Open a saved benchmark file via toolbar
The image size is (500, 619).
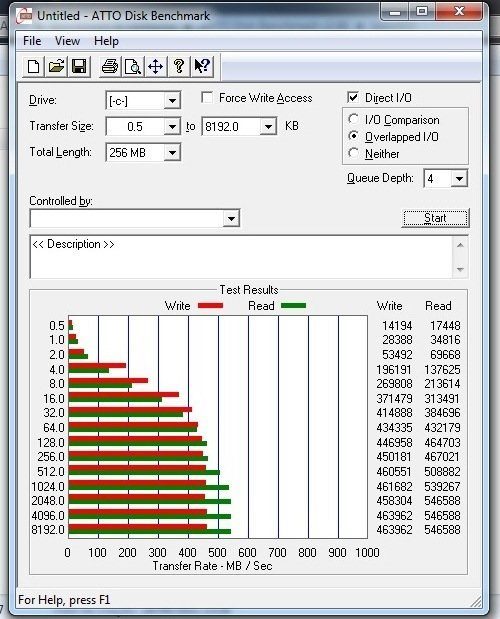[56, 66]
